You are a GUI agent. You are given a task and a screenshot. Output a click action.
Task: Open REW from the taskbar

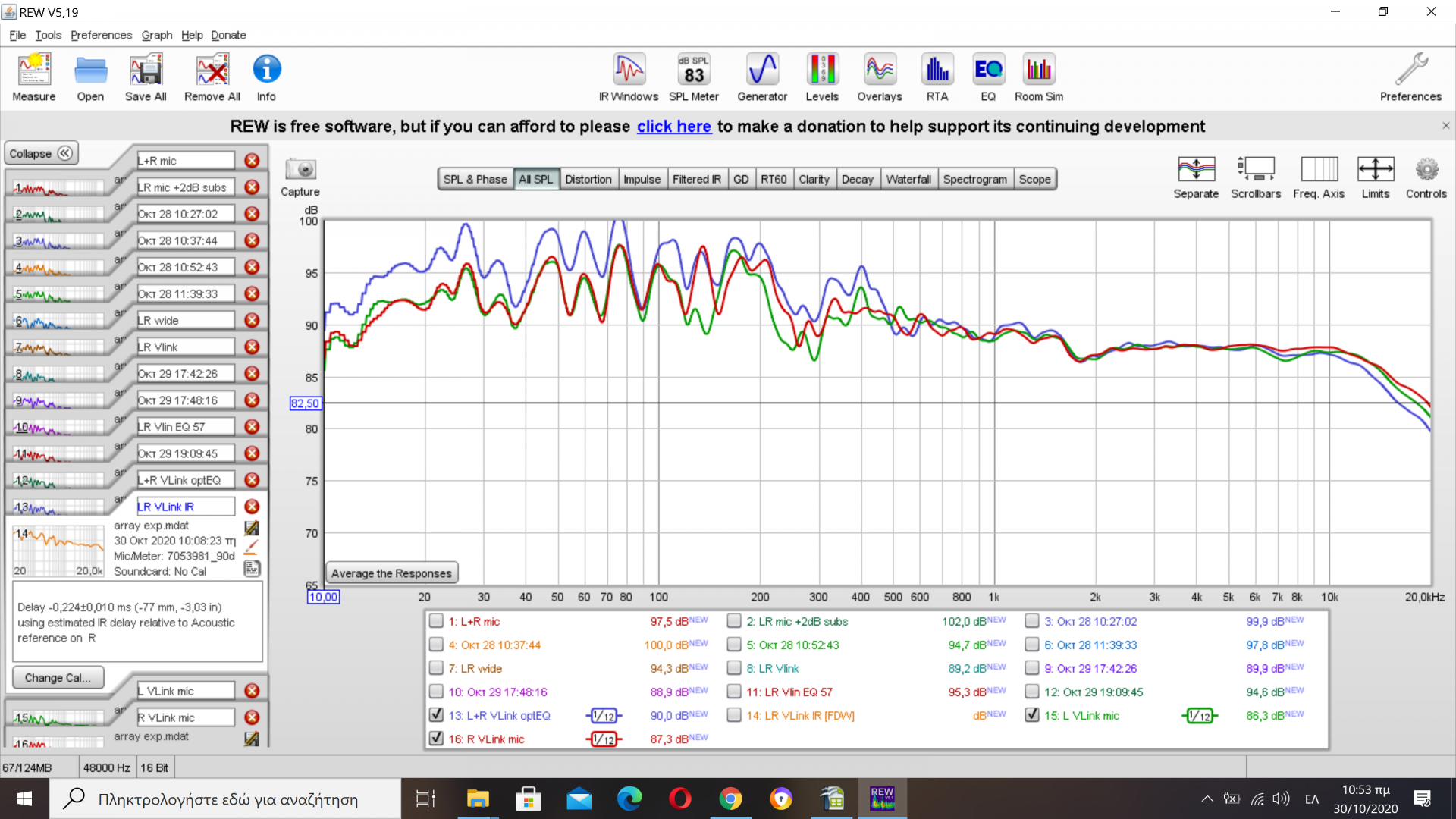[882, 799]
